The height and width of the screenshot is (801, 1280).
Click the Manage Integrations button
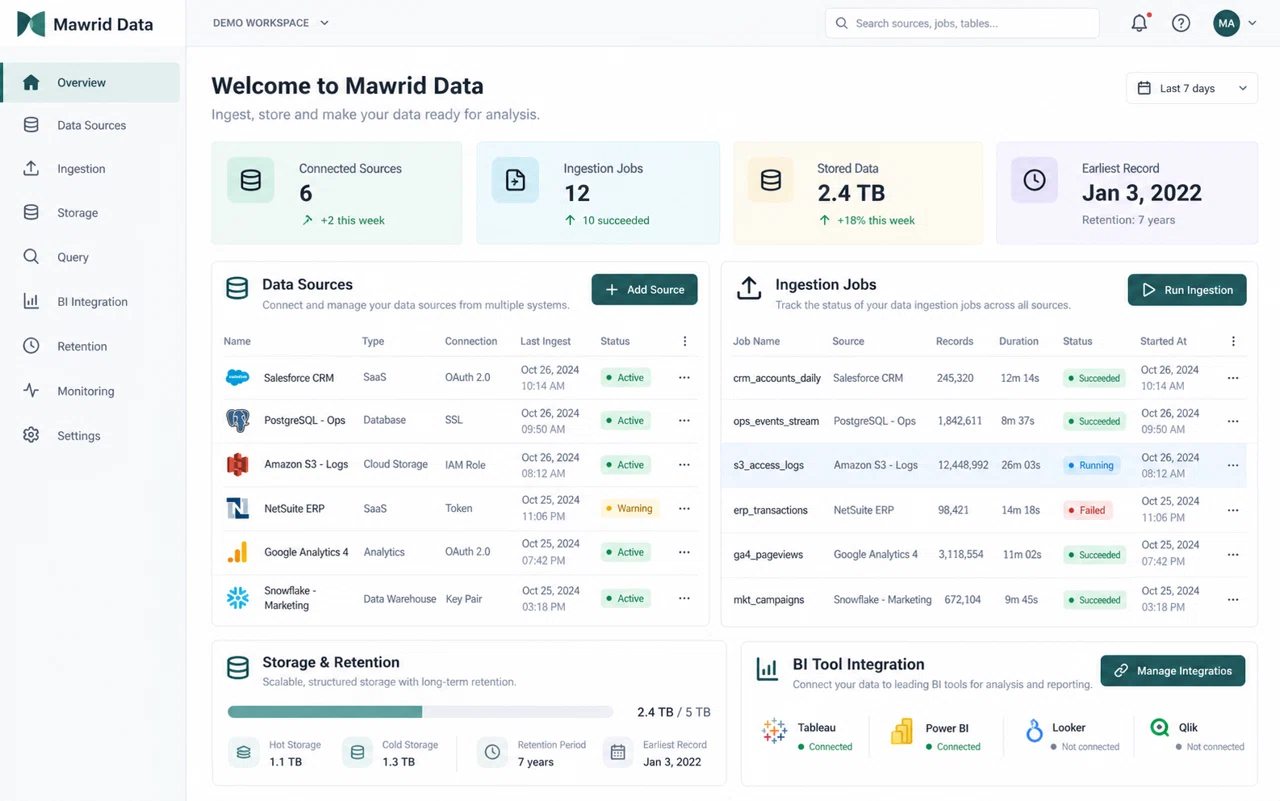pos(1173,671)
